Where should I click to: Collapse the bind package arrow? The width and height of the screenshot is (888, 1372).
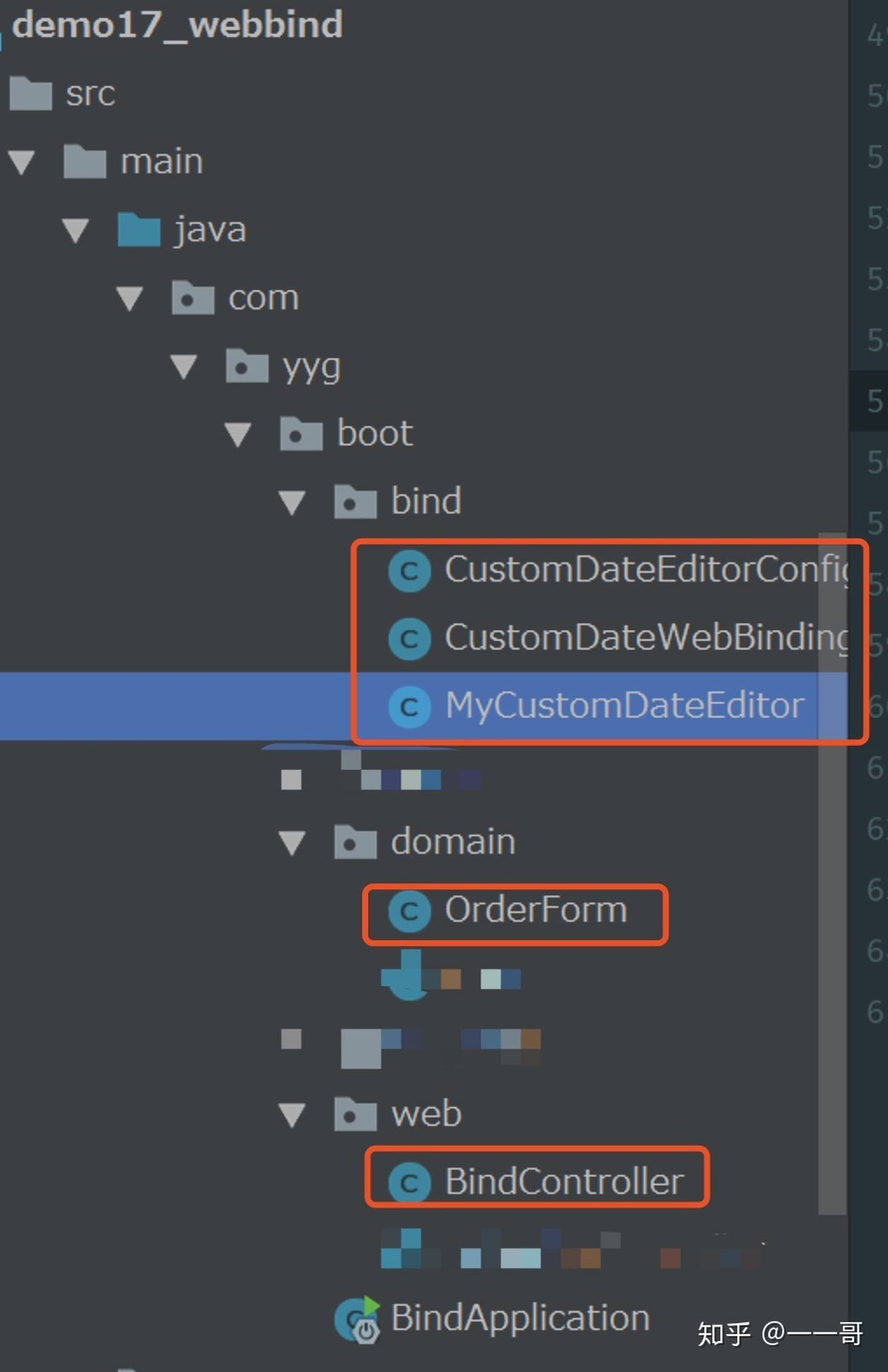292,502
